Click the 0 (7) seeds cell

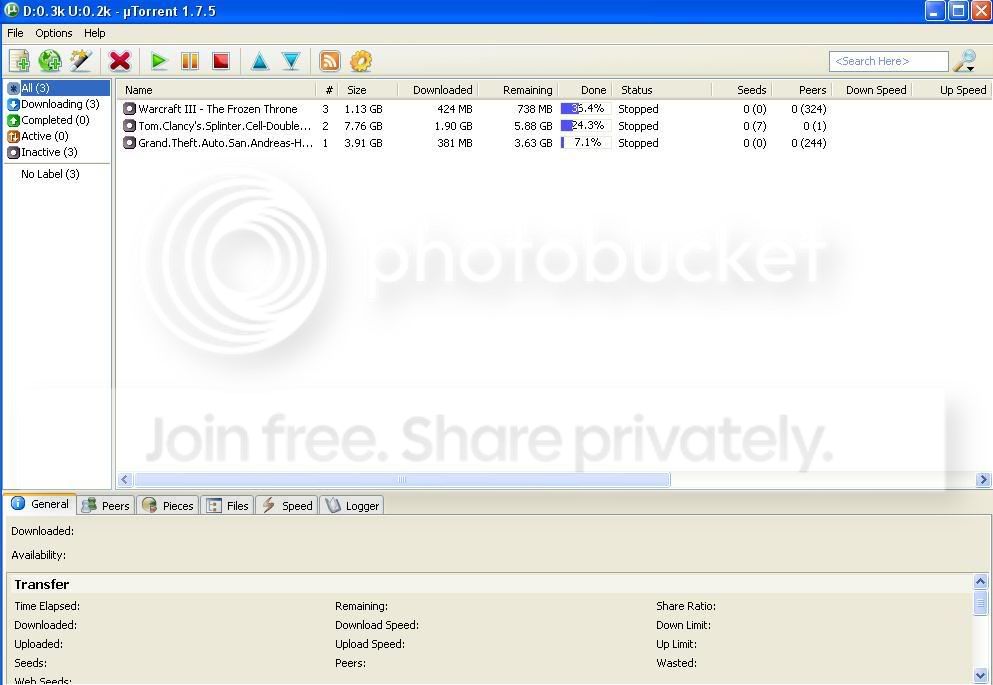pos(755,126)
